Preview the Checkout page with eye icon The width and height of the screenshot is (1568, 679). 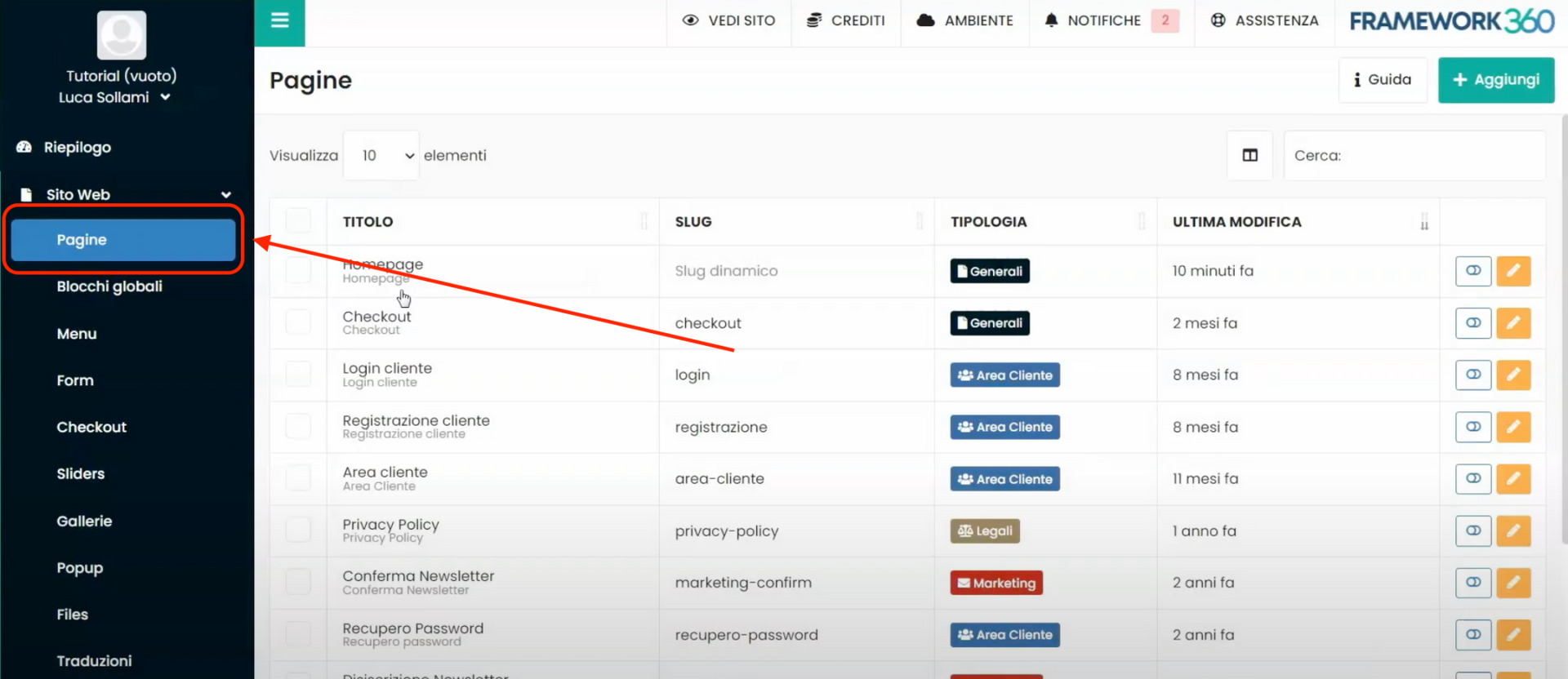[1473, 323]
